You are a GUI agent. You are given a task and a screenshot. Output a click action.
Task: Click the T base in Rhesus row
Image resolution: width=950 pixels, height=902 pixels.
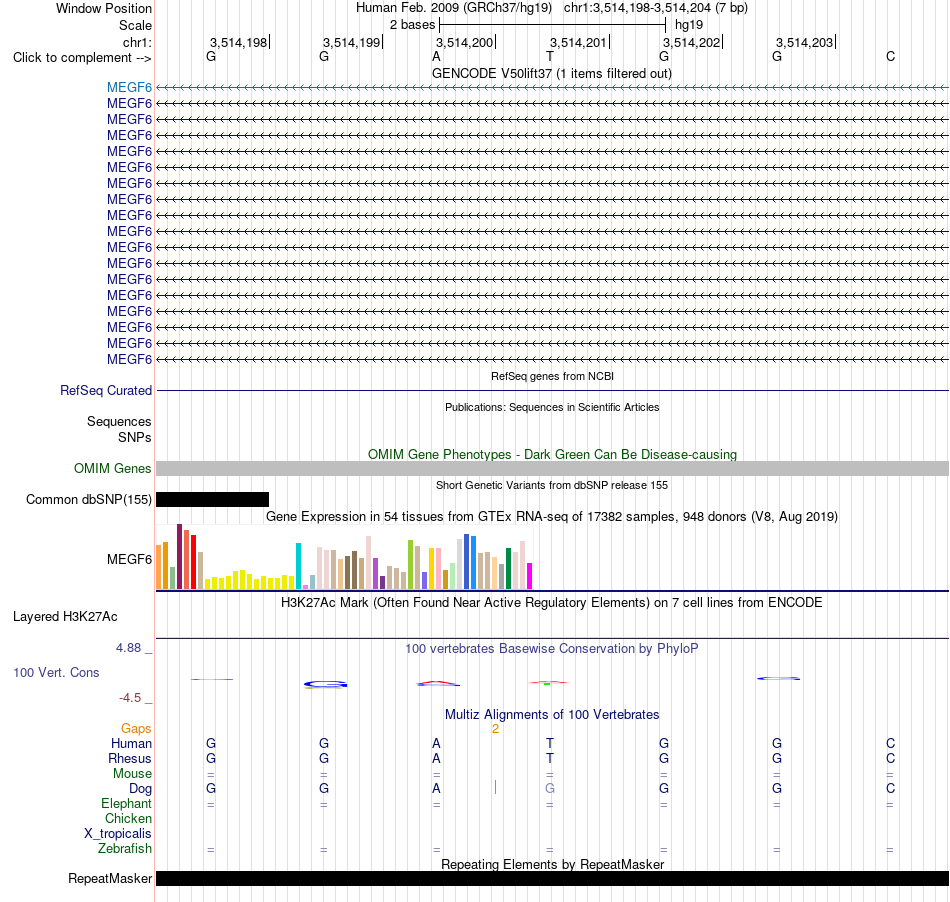550,758
